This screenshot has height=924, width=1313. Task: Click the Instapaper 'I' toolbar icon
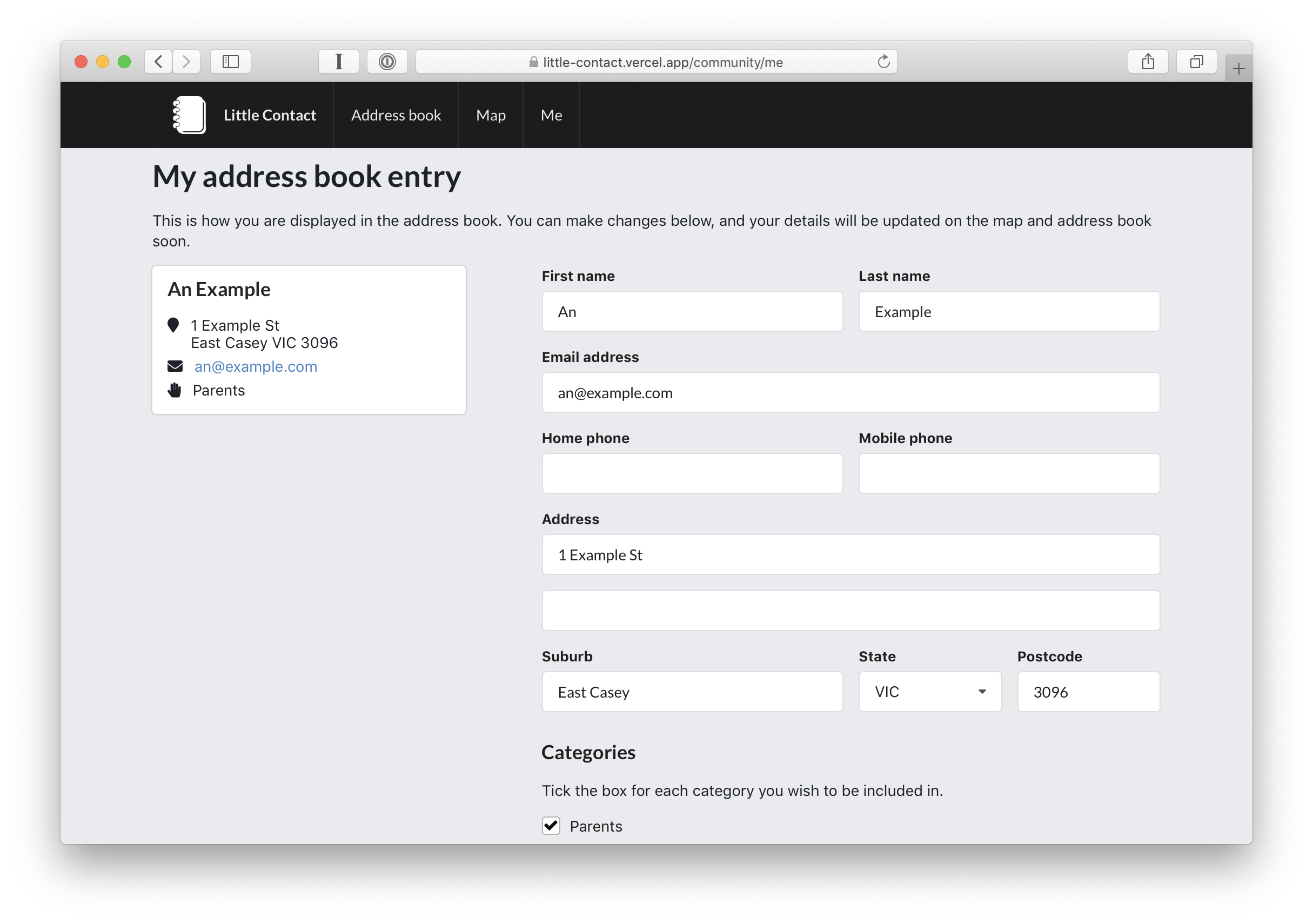point(339,62)
